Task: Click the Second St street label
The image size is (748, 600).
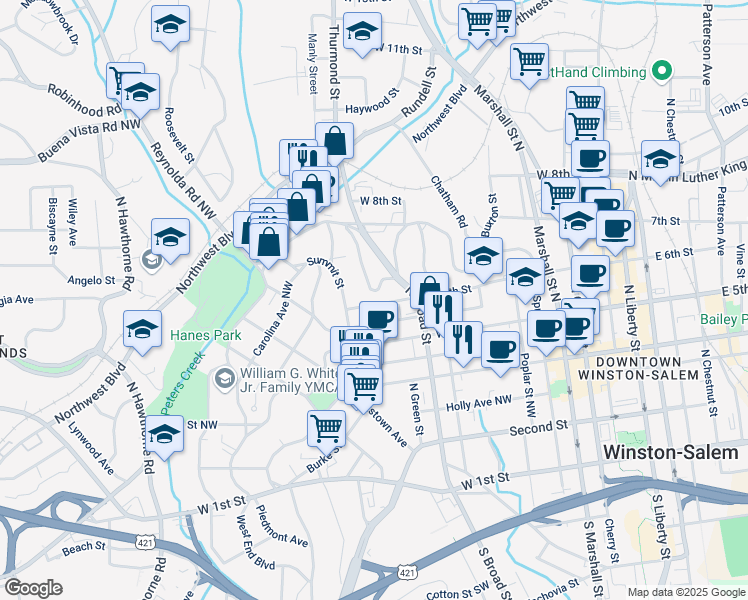Action: pyautogui.click(x=539, y=427)
